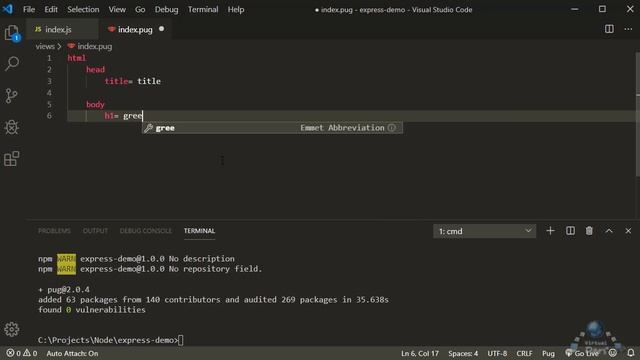Create a new terminal with plus icon
This screenshot has width=640, height=360.
coord(550,231)
